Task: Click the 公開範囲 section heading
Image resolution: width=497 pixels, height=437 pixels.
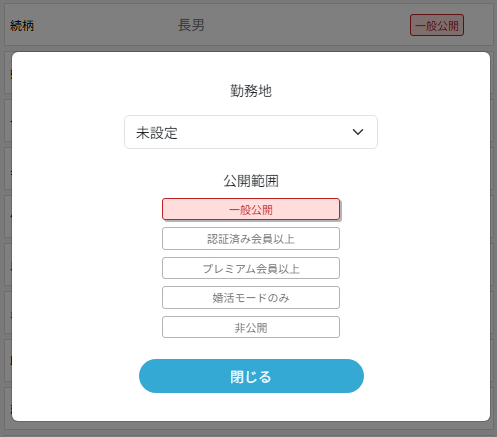Action: tap(251, 181)
